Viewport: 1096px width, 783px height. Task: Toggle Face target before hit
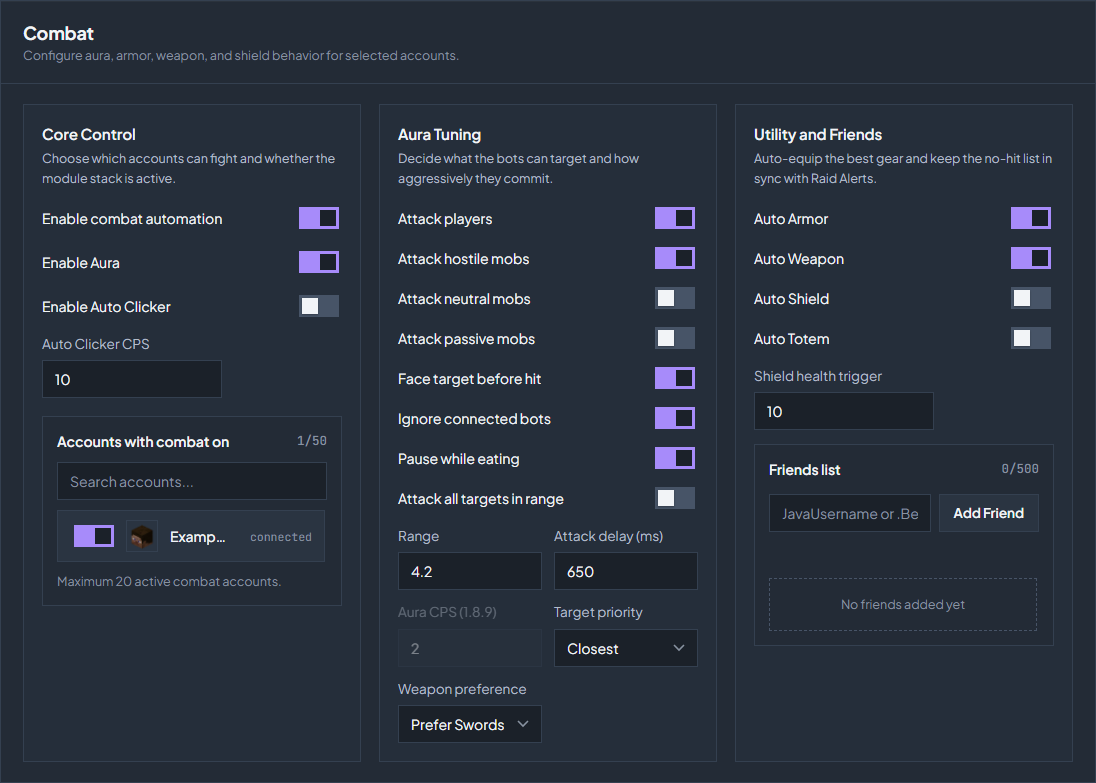coord(675,378)
